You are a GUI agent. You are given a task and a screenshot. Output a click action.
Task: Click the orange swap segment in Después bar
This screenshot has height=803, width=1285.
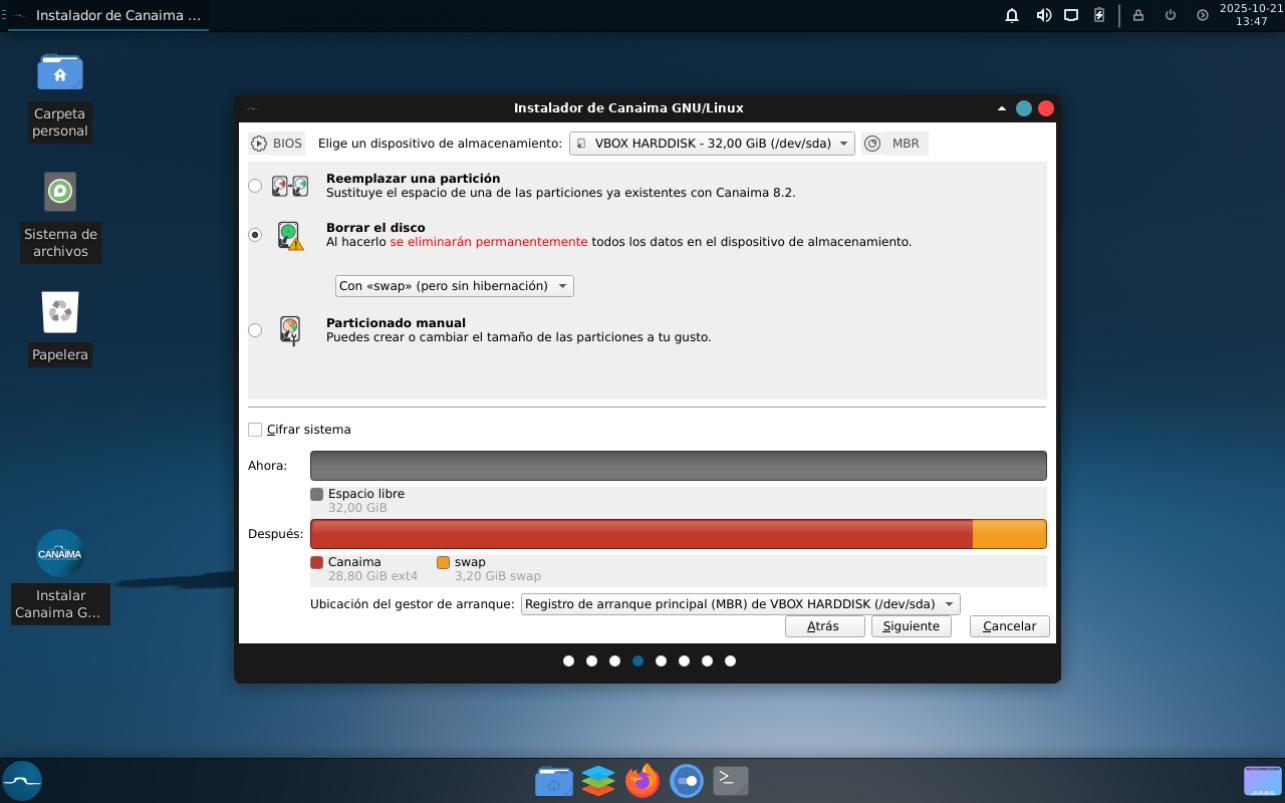(x=1009, y=534)
